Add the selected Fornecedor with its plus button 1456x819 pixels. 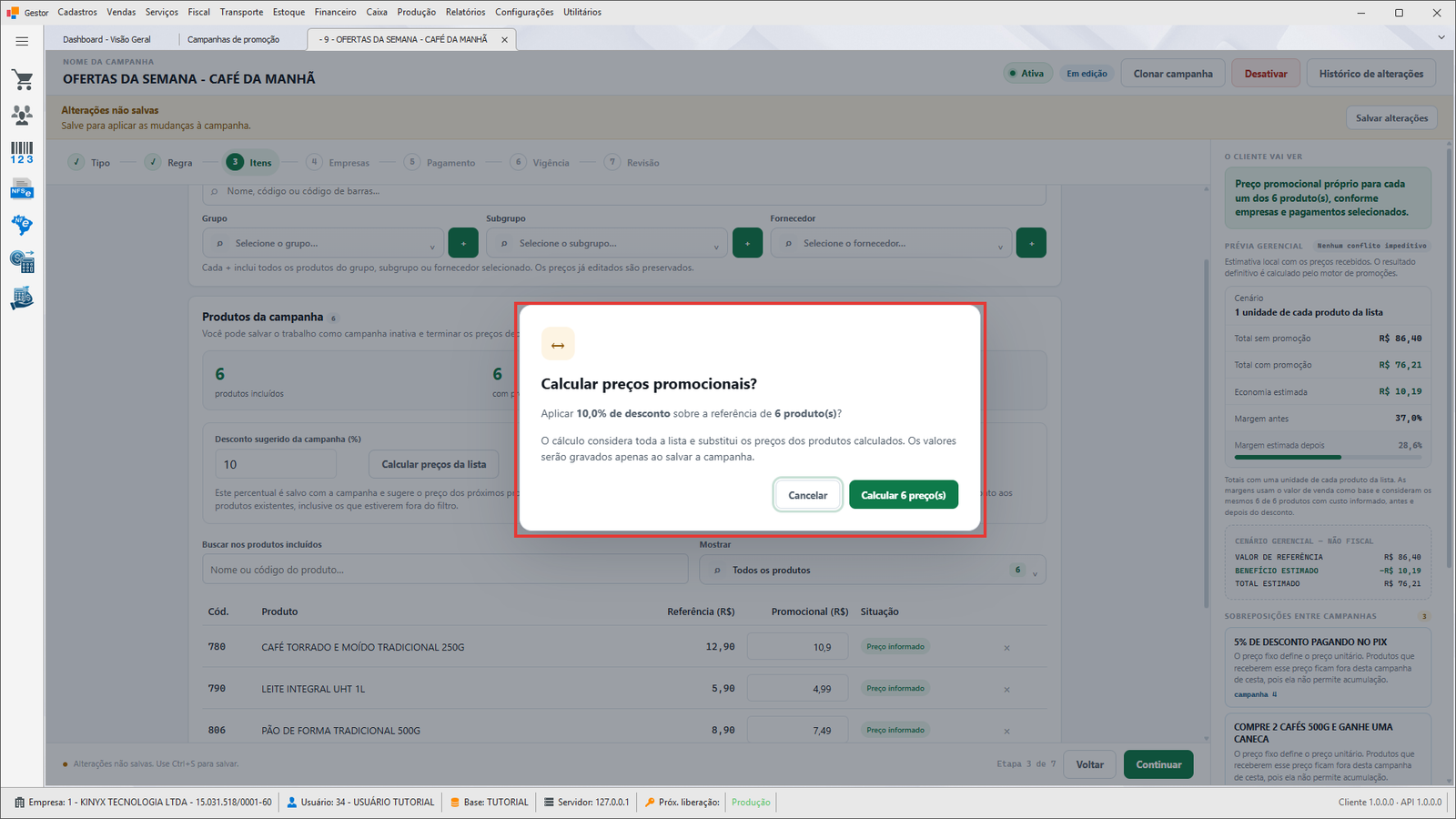tap(1031, 243)
